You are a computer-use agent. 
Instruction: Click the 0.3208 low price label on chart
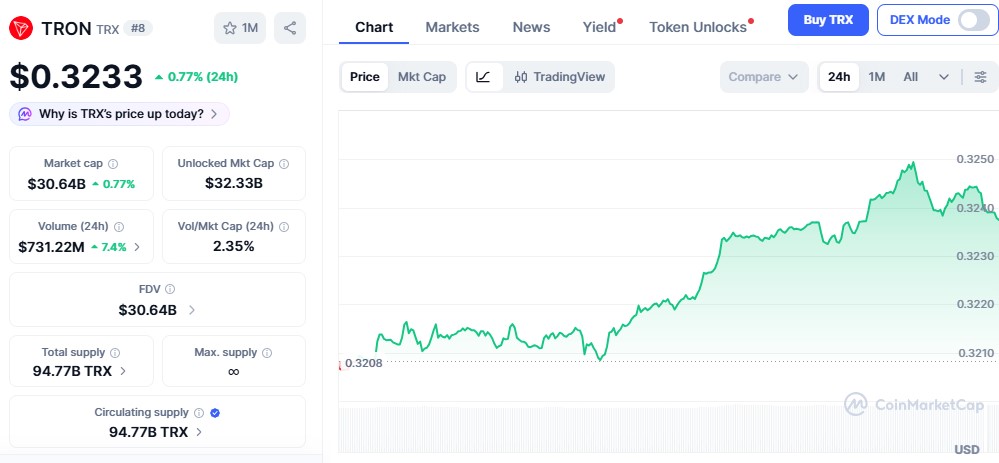pos(363,364)
